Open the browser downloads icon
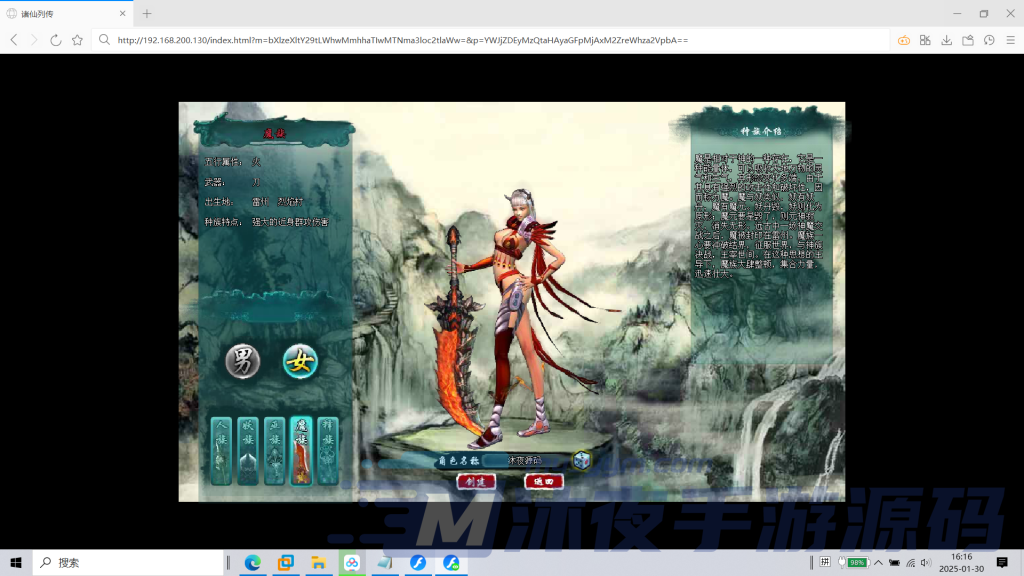Screen dimensions: 1024x576 click(946, 40)
